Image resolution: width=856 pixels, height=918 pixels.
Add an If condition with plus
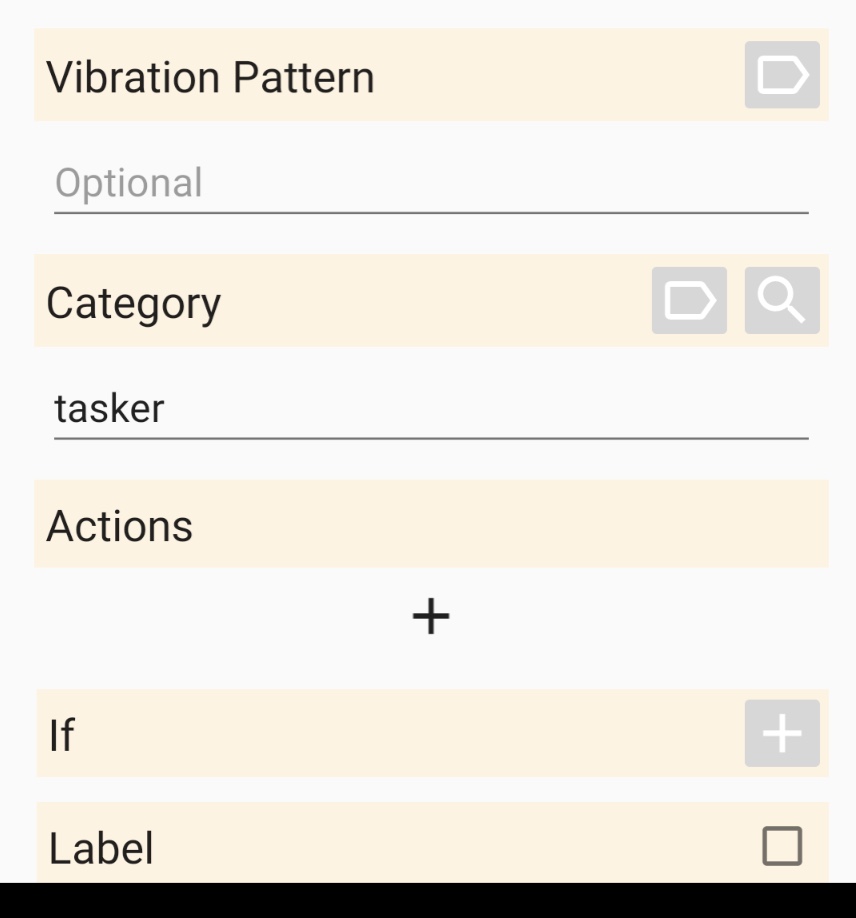coord(782,733)
